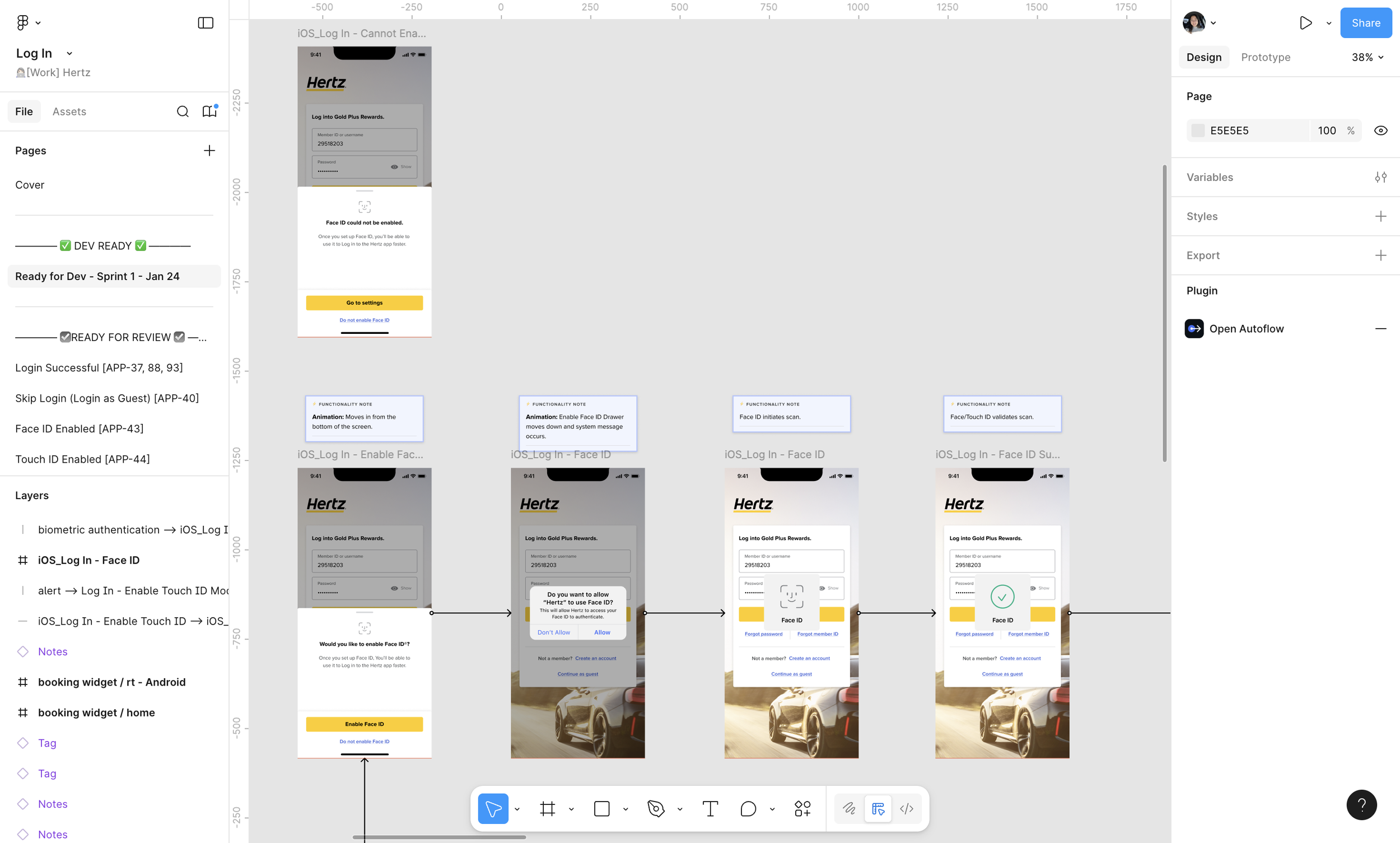Select the Comment tool
Screen dimensions: 1400x843
point(748,808)
